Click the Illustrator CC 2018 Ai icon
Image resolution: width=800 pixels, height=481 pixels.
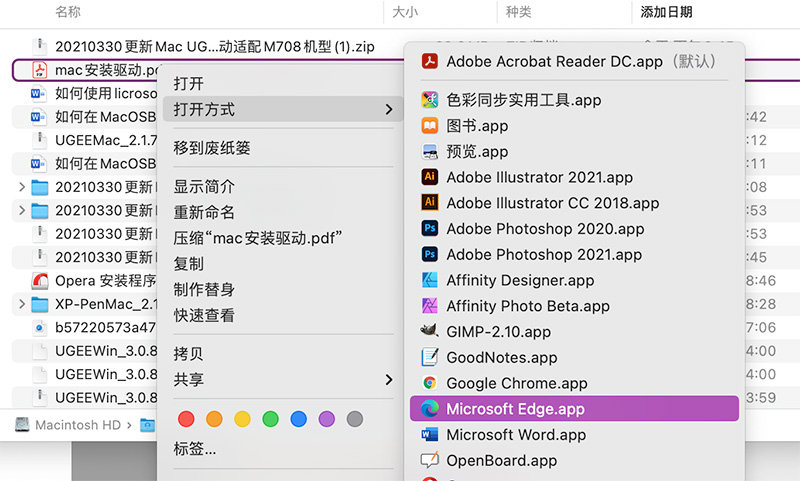(430, 202)
